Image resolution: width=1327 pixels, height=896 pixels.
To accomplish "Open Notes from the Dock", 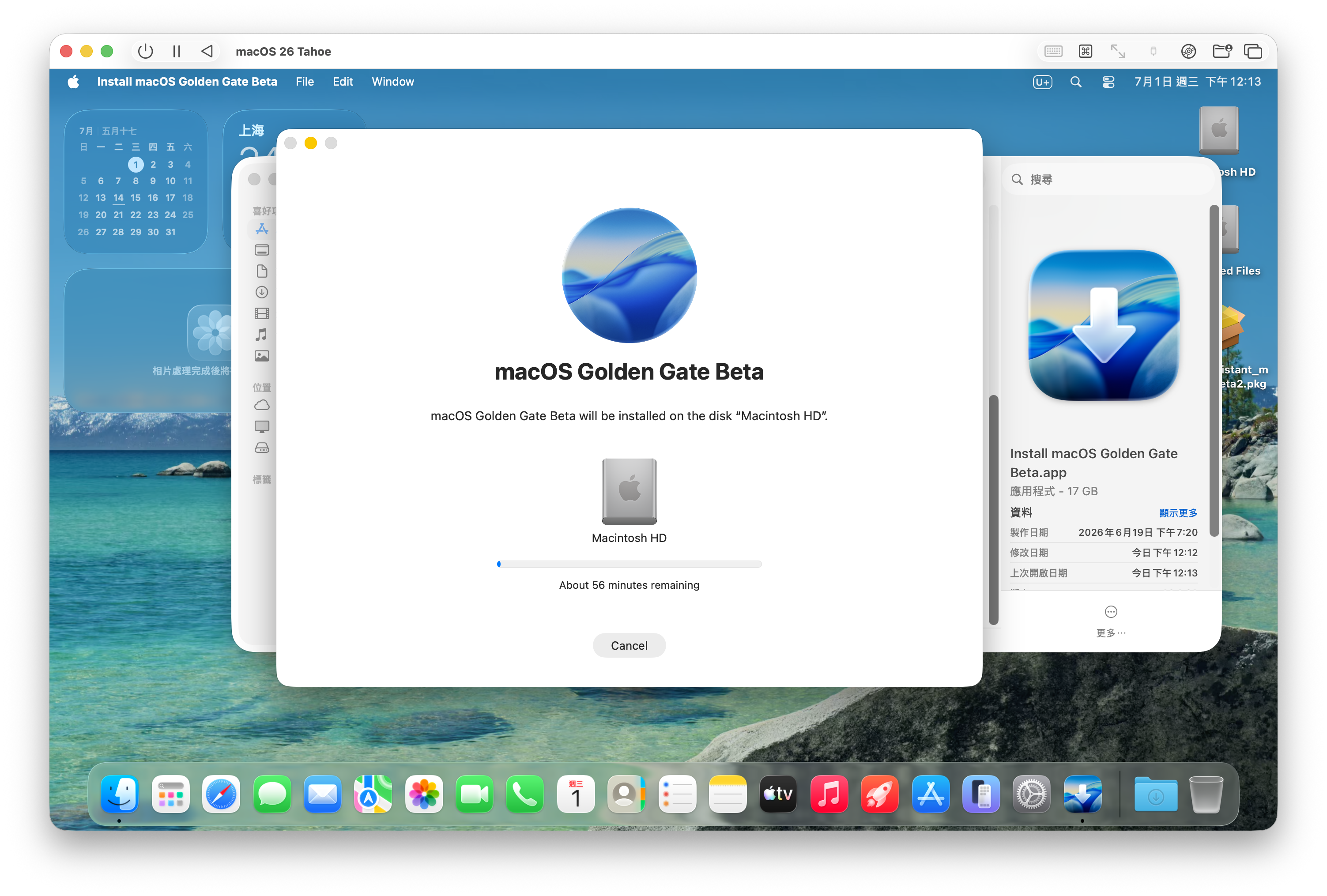I will [728, 794].
